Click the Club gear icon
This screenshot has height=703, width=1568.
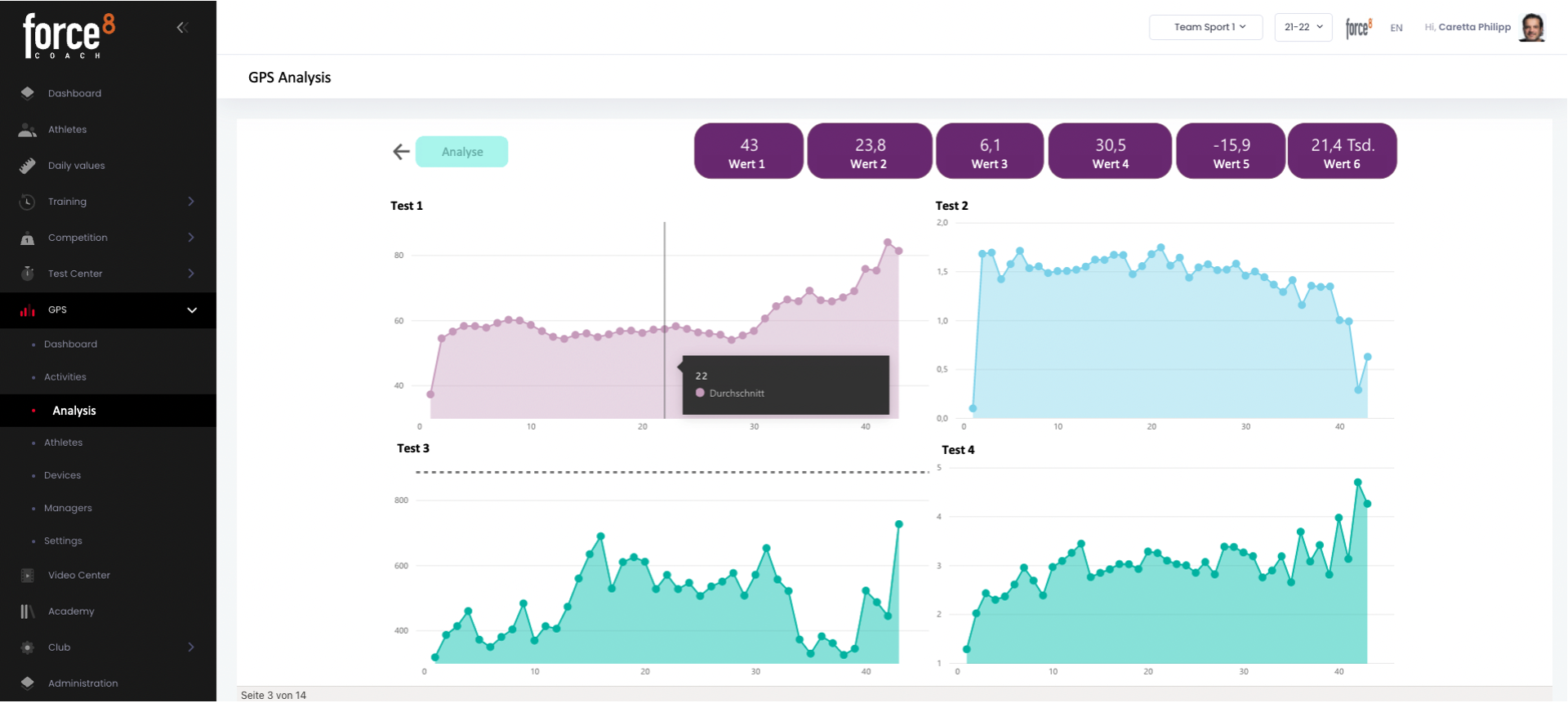[x=28, y=647]
